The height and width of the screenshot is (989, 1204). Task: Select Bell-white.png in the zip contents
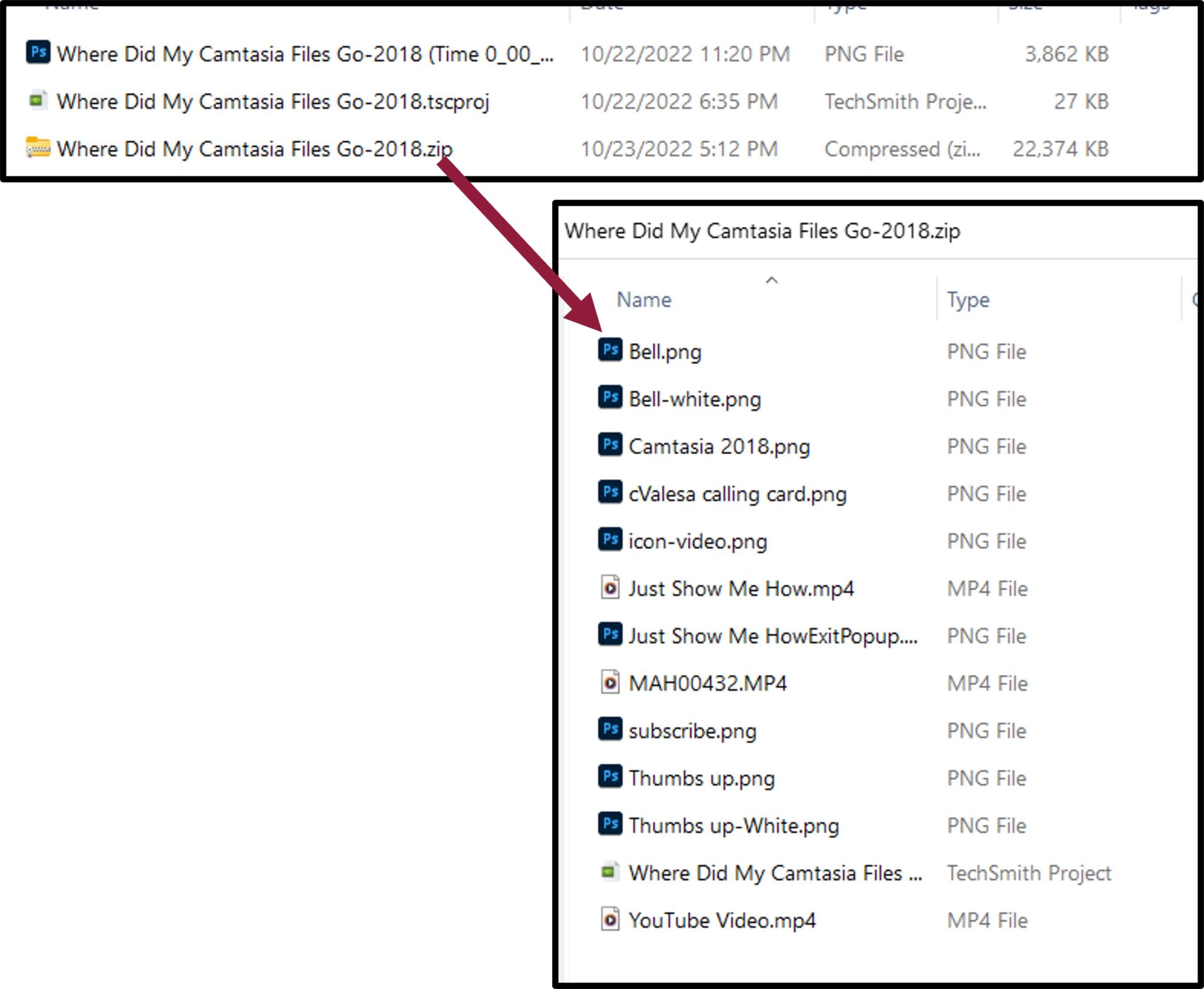pos(694,398)
